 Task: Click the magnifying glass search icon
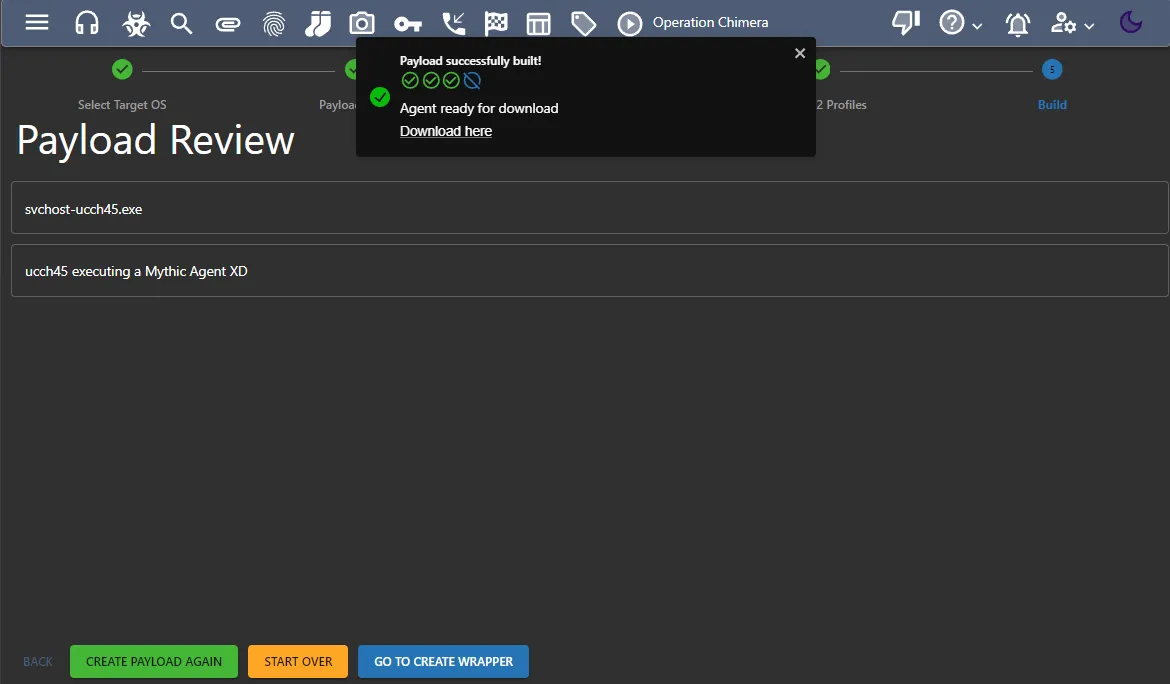[181, 23]
